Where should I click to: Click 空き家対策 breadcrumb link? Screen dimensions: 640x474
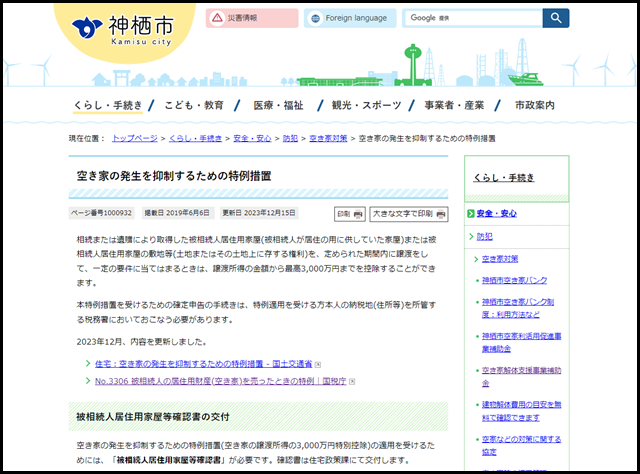[x=328, y=138]
